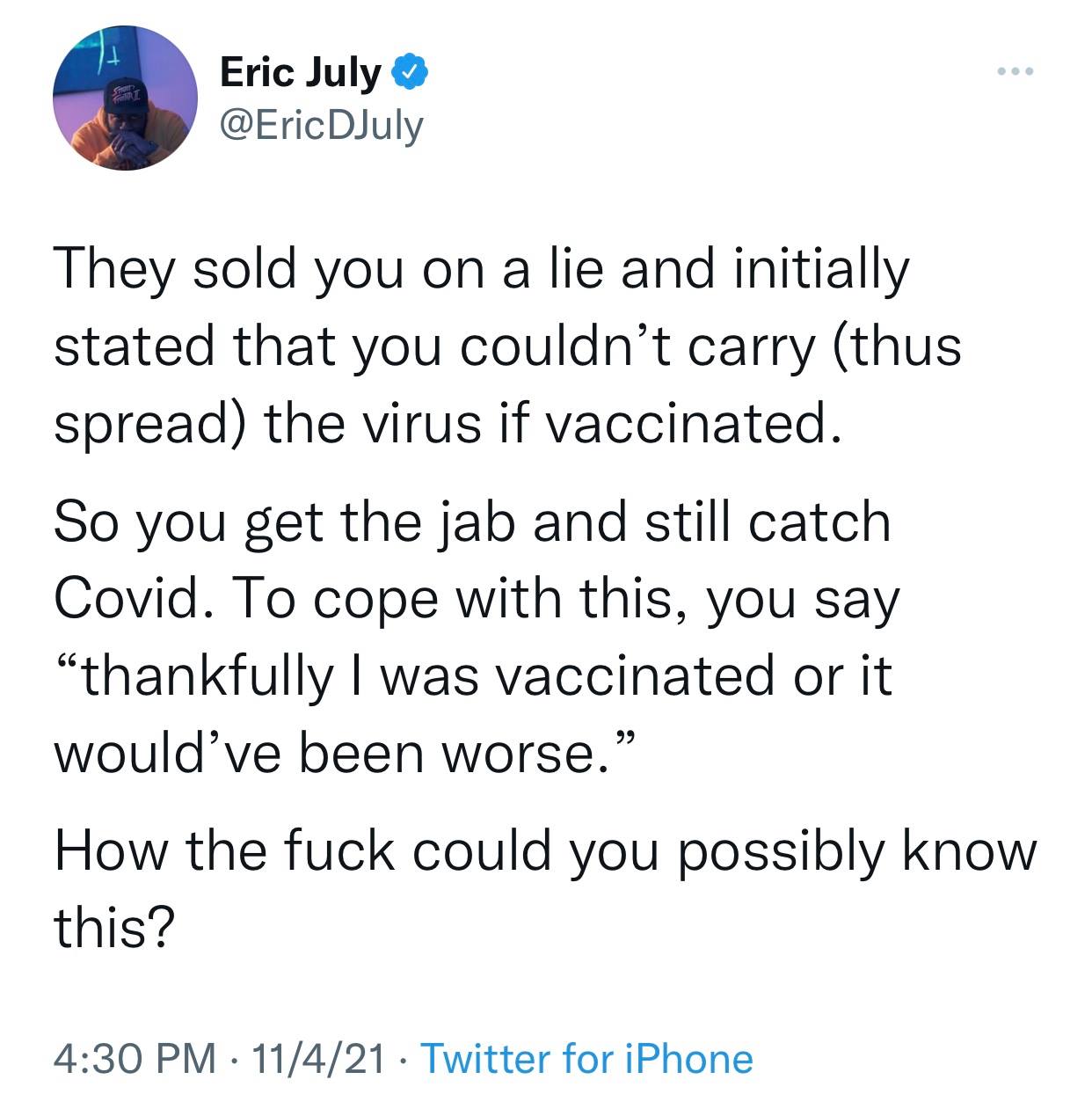Click the blue verified badge
1092x1116 pixels.
pyautogui.click(x=410, y=72)
